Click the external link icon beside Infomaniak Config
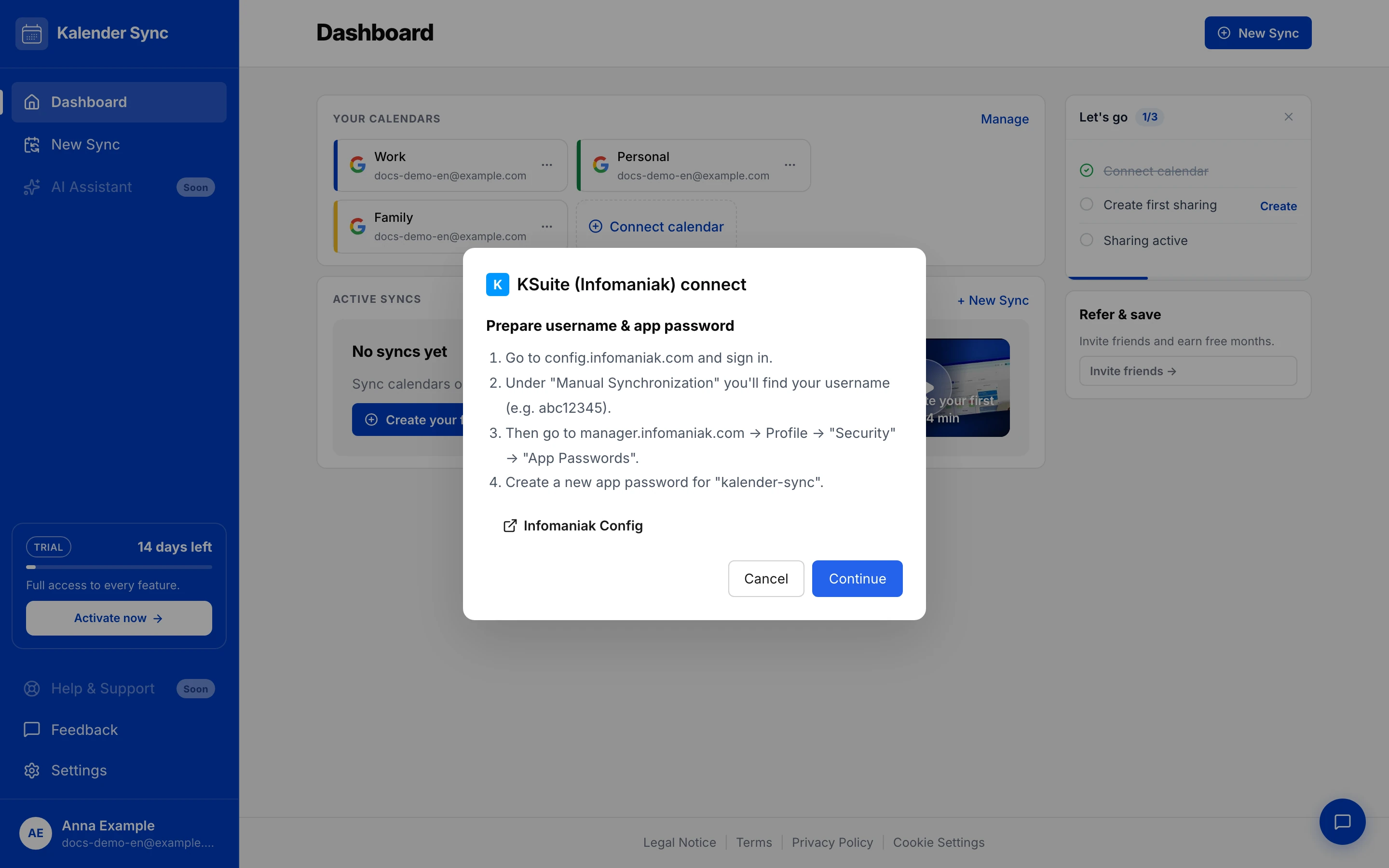Image resolution: width=1389 pixels, height=868 pixels. (x=510, y=526)
